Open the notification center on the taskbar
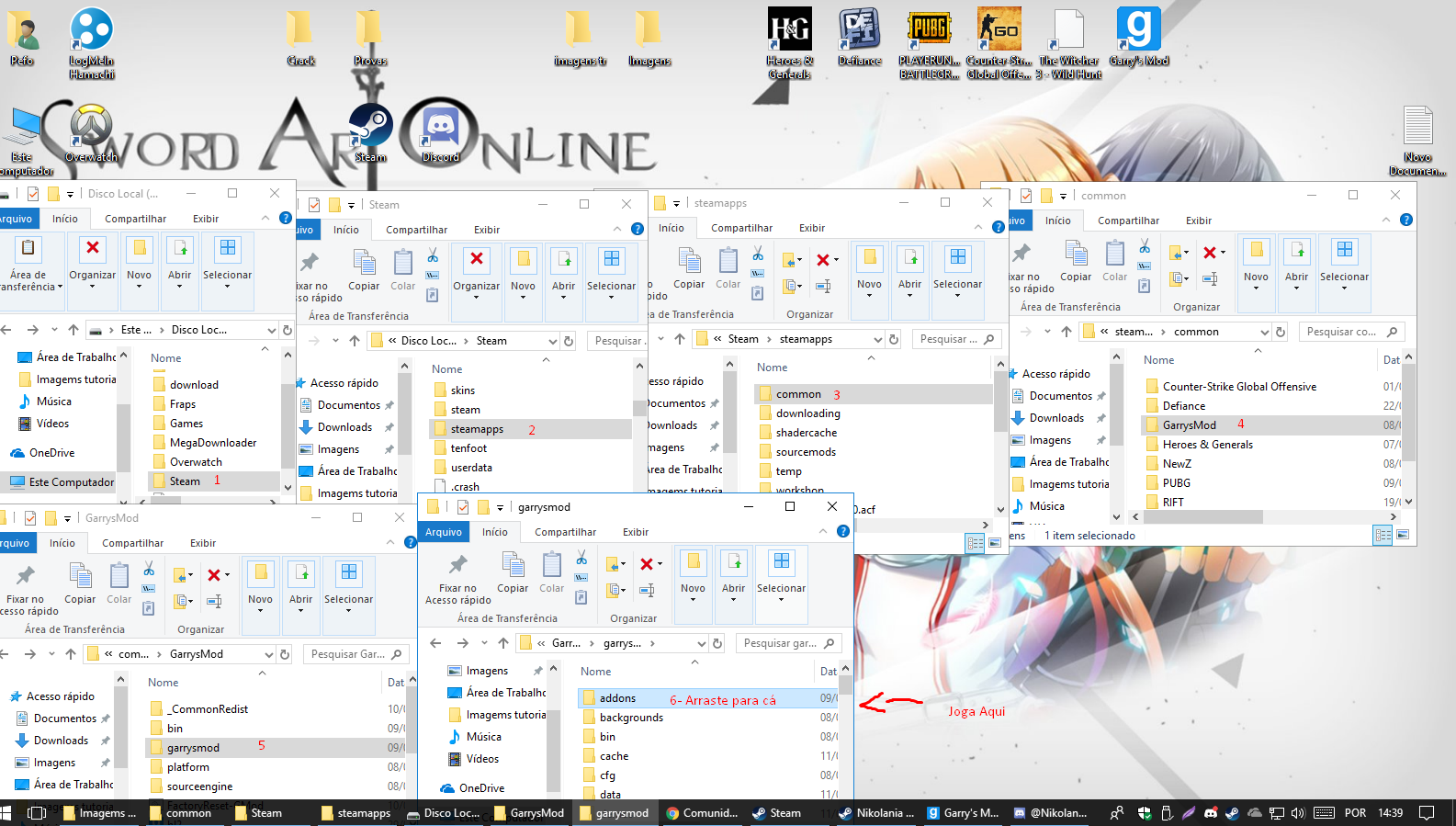Viewport: 1456px width, 826px height. pos(1427,813)
